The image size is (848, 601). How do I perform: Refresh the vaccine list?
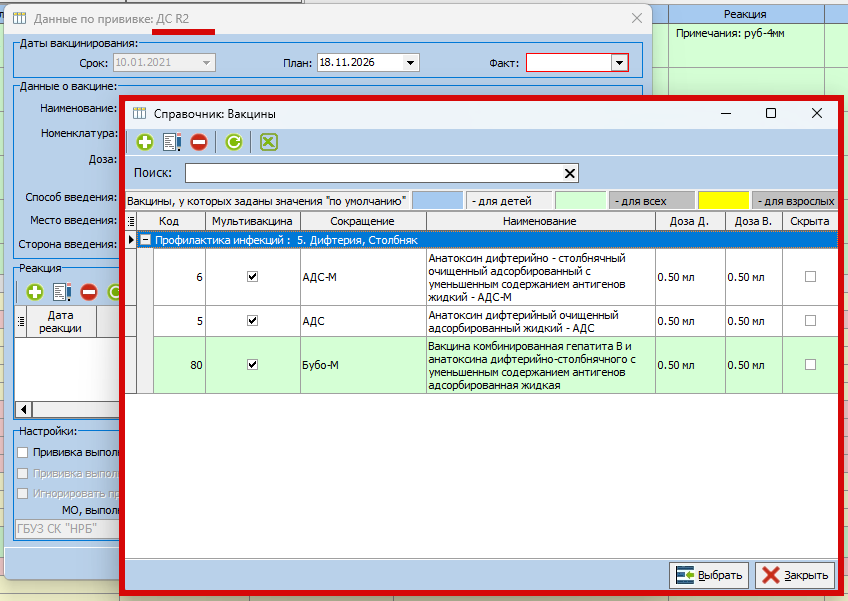[234, 142]
